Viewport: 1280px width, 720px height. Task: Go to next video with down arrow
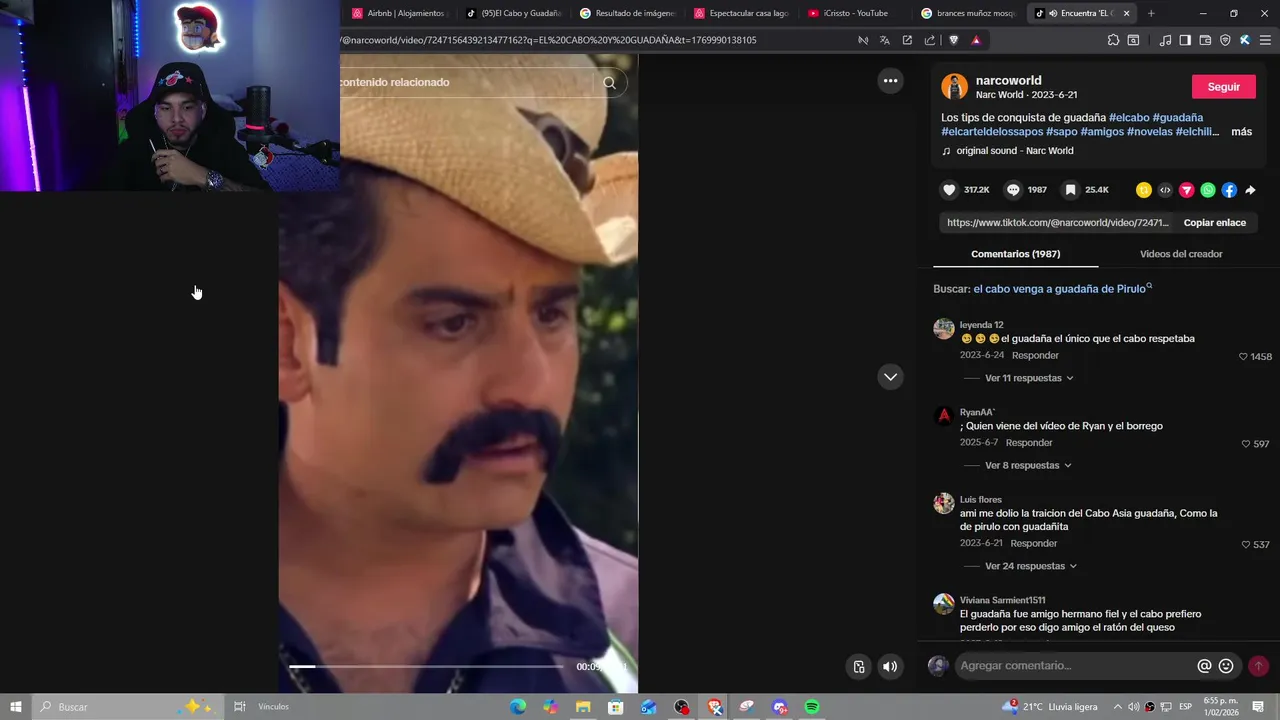(890, 377)
